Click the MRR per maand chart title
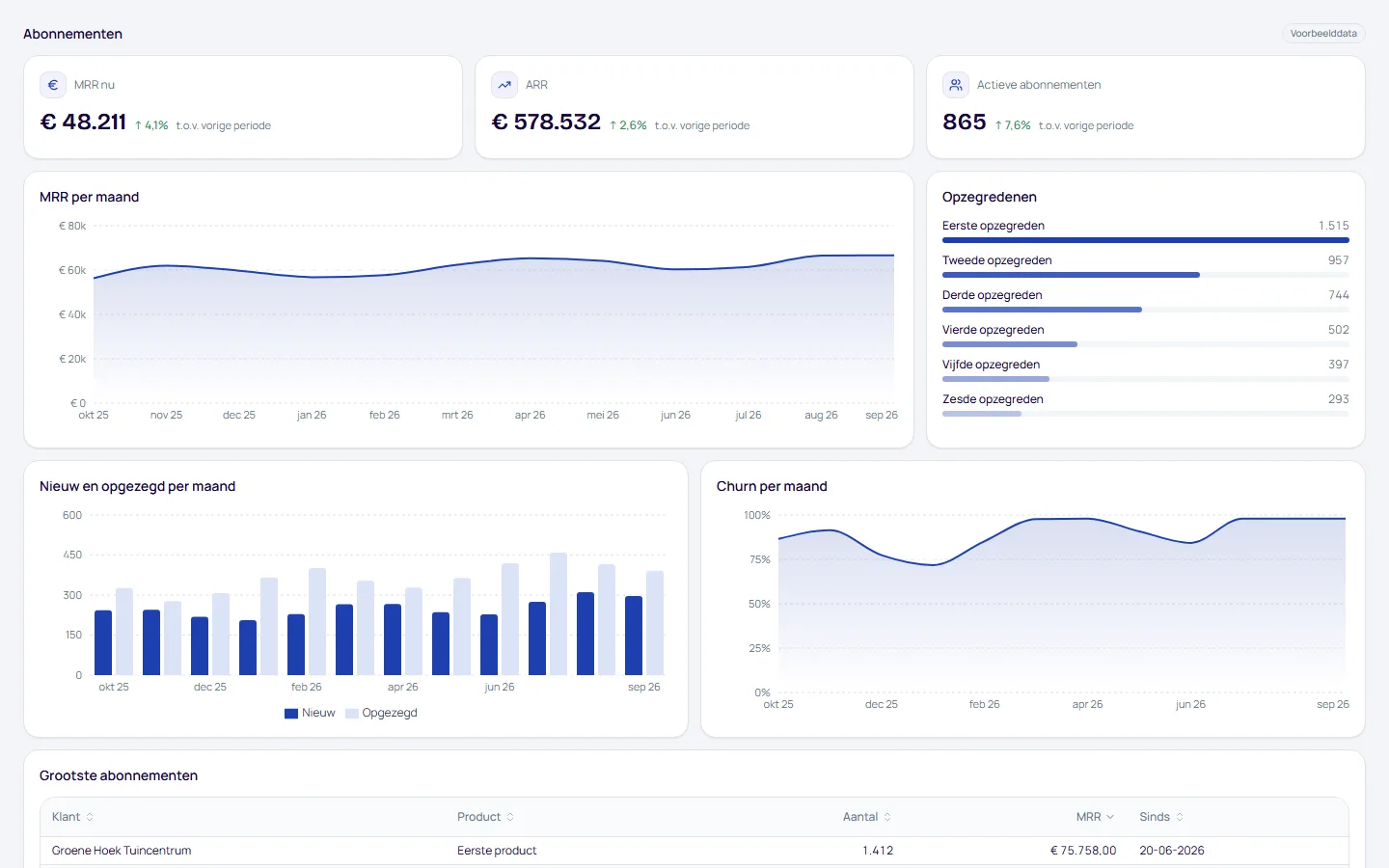The image size is (1389, 868). [90, 197]
